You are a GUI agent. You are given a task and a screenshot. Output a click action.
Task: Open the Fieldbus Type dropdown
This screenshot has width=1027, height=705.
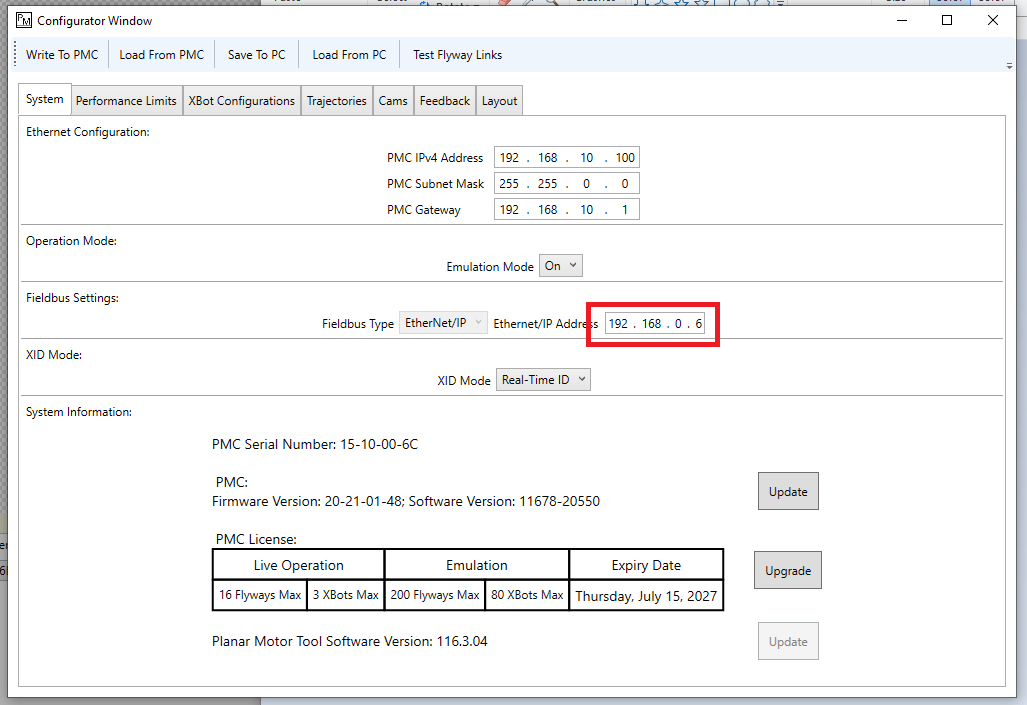[444, 323]
